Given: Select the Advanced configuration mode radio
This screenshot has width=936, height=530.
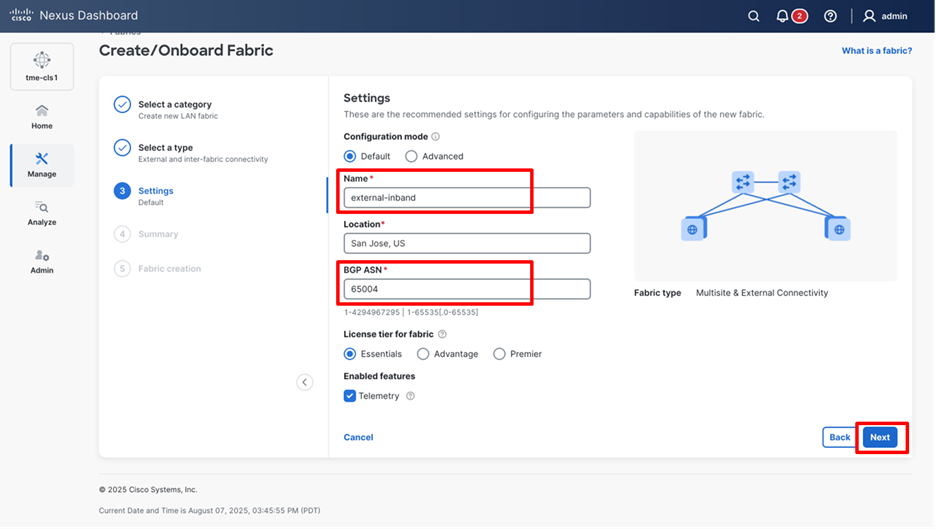Looking at the screenshot, I should 411,156.
